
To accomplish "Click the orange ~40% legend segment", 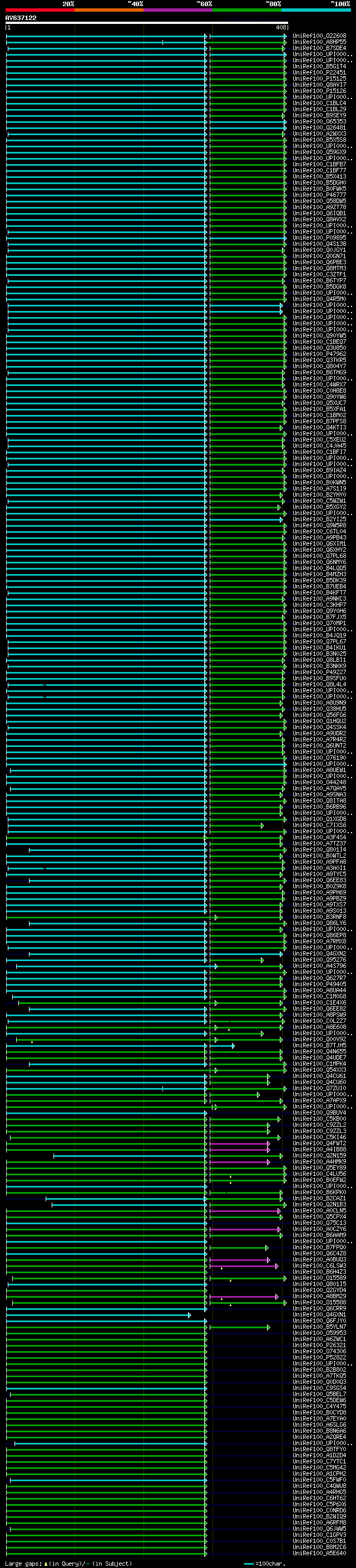I will (x=109, y=10).
